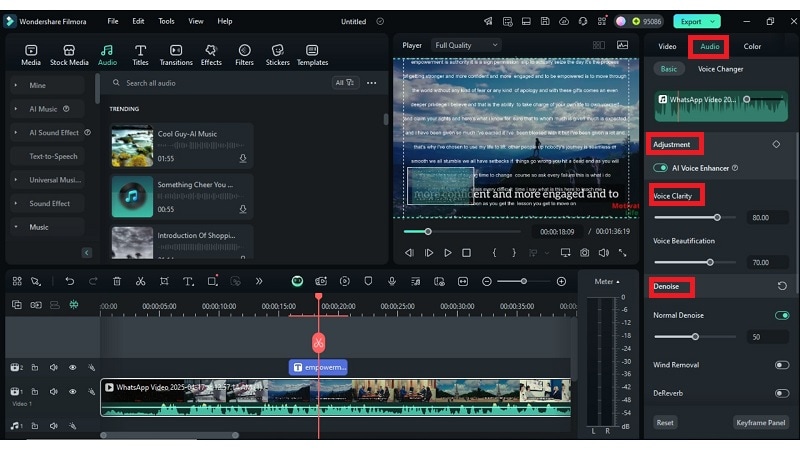Screen dimensions: 800x450
Task: Download the Cool Guy-AI Music track
Action: point(243,159)
